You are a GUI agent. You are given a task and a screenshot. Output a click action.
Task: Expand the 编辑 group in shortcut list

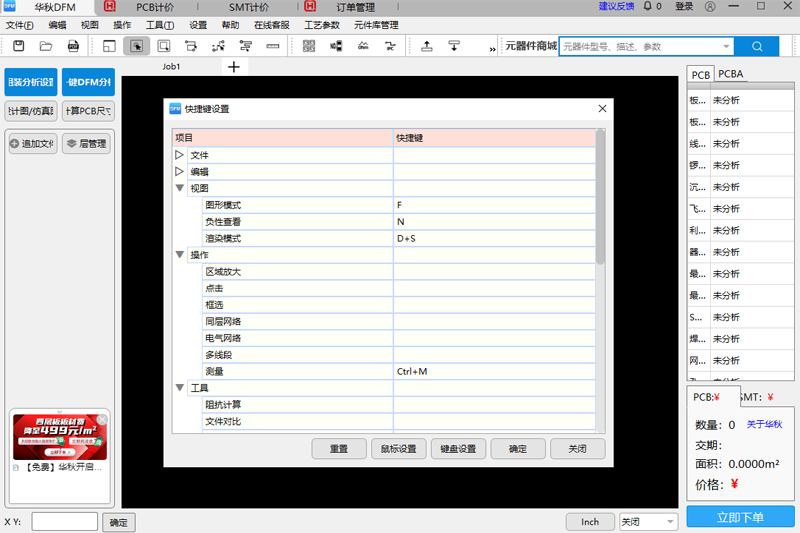click(x=180, y=172)
